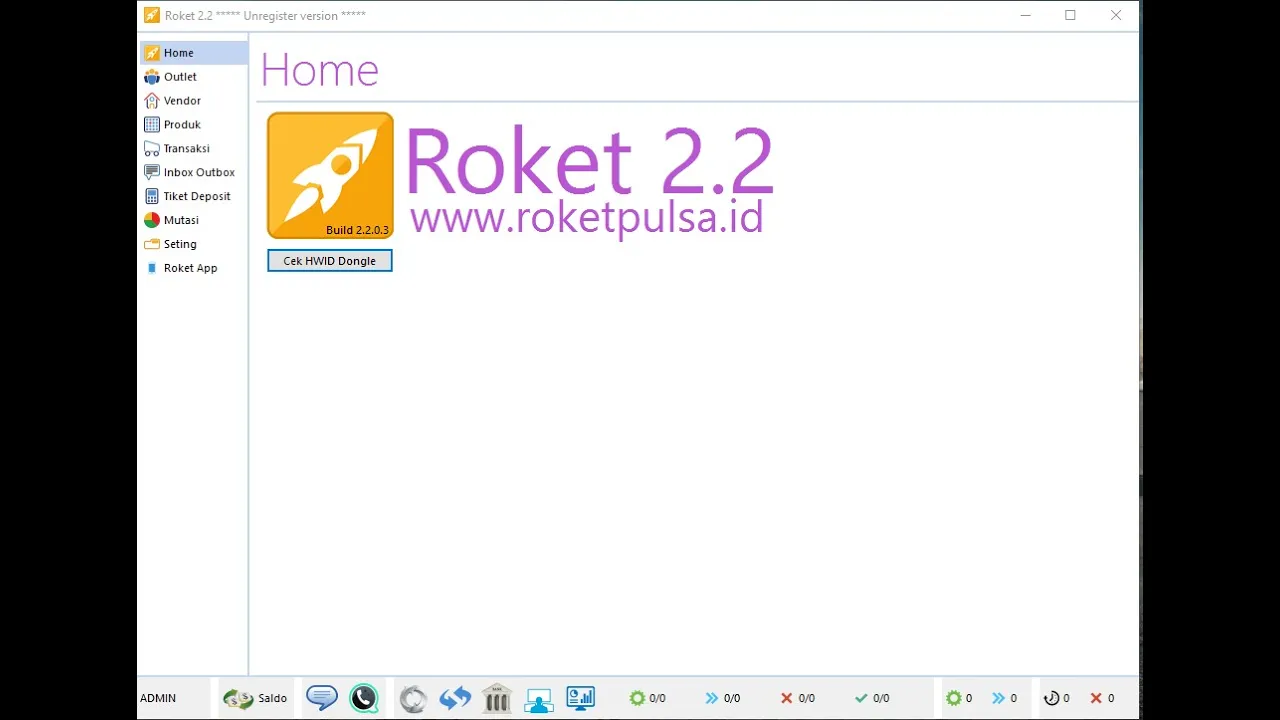
Task: Click the large orange rocket logo
Action: 330,175
